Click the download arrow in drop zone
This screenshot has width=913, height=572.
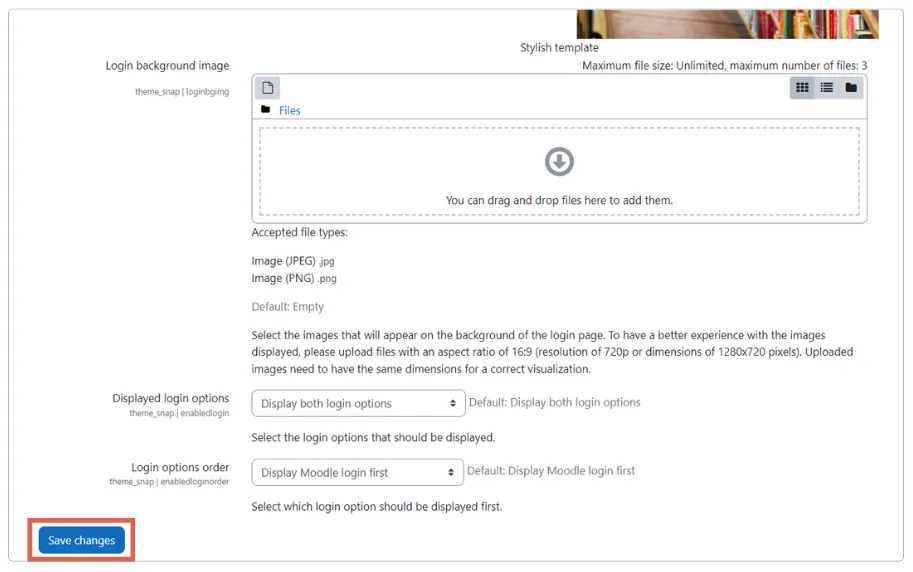point(559,161)
